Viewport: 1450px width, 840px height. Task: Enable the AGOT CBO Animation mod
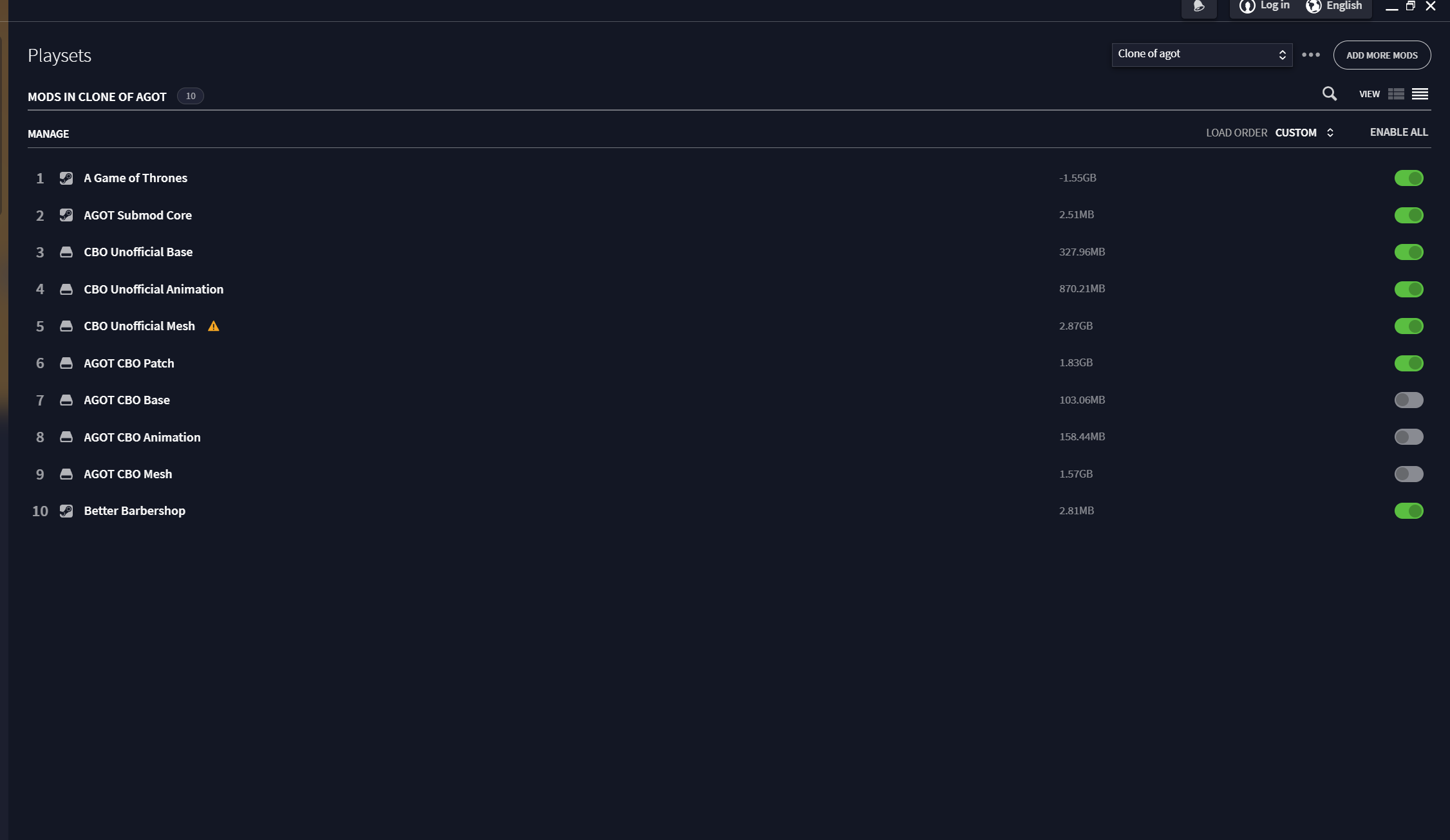(x=1409, y=437)
